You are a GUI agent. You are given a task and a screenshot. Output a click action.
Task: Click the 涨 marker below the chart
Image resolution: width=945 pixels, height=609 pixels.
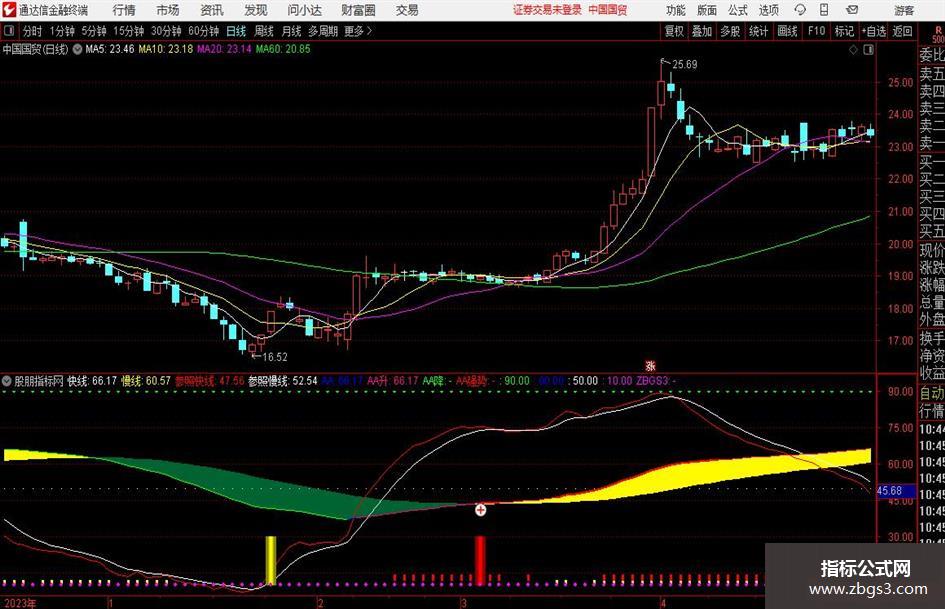coord(650,365)
